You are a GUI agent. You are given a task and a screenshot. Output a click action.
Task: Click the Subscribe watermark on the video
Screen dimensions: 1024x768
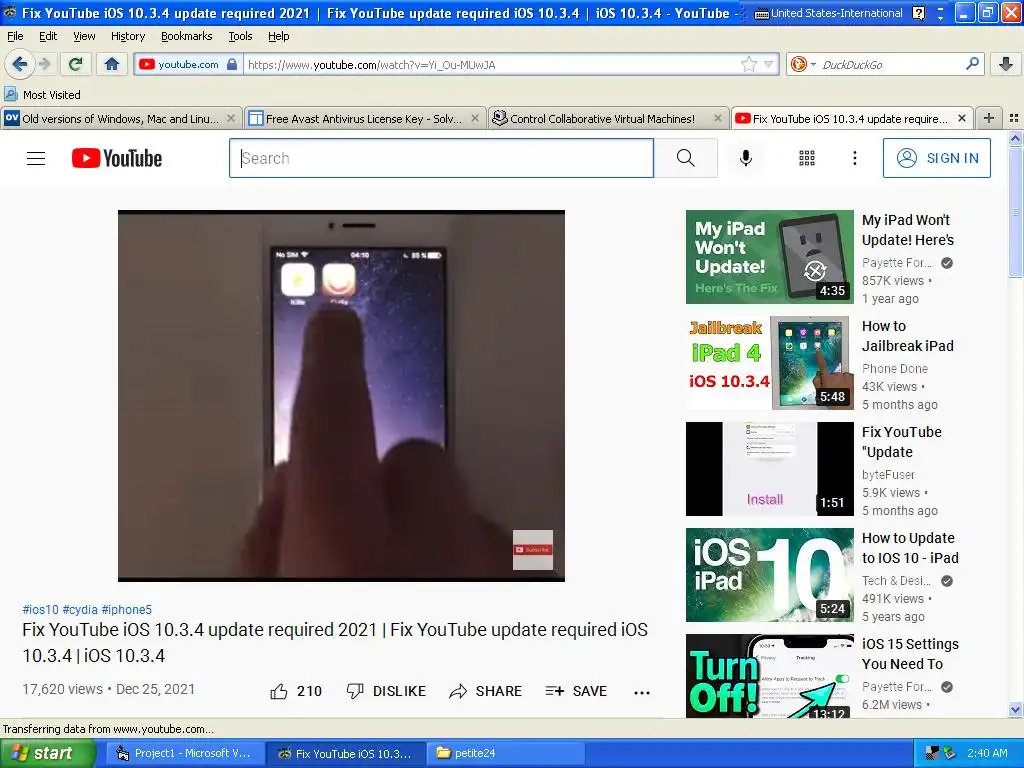(x=533, y=549)
